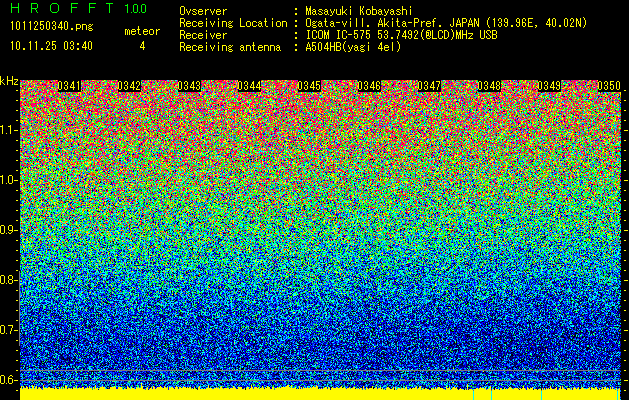Click the 0.7 kHz axis label

[x=8, y=330]
